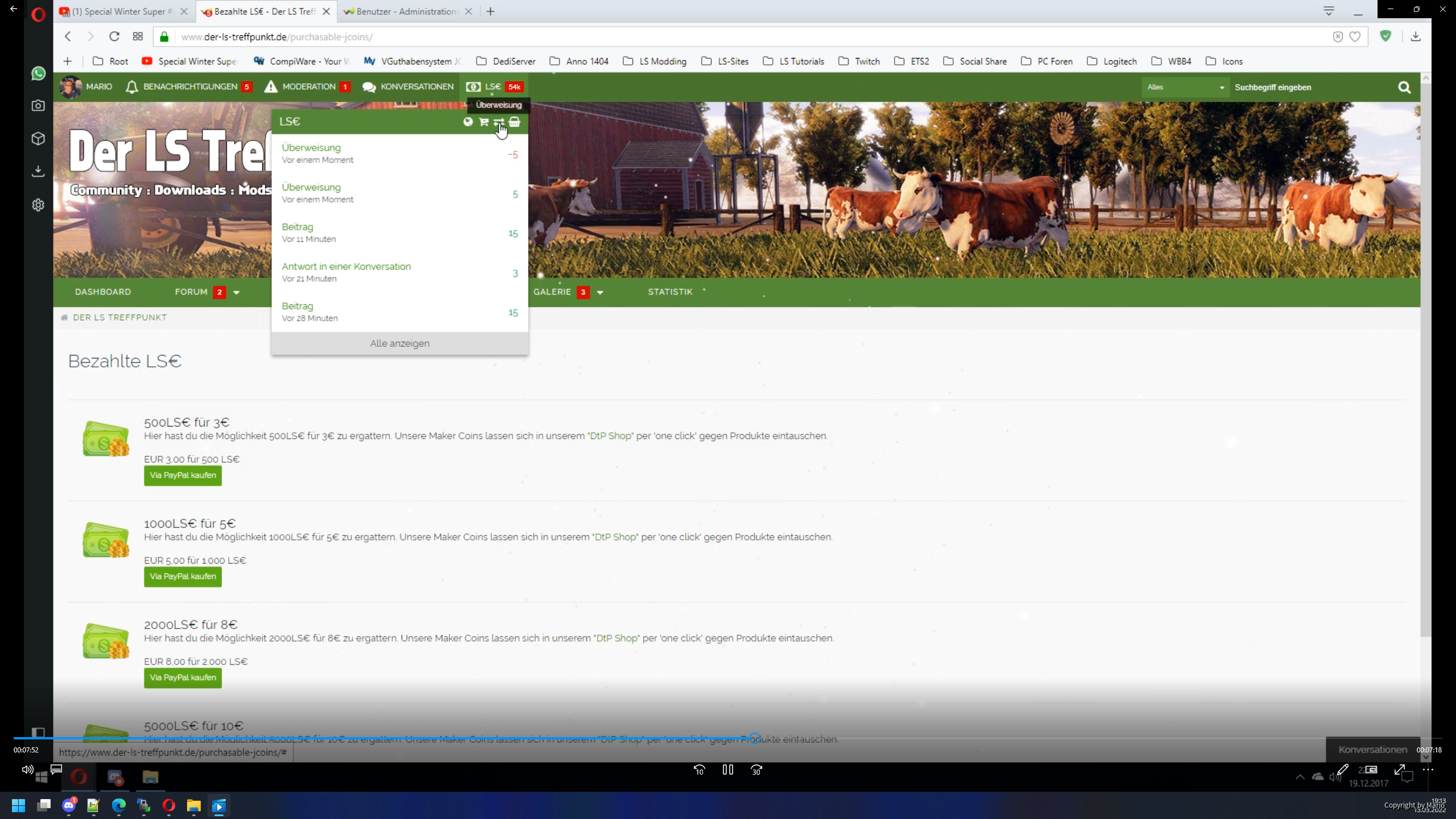1456x819 pixels.
Task: Switch to the Special Winter Super tab
Action: click(x=124, y=11)
